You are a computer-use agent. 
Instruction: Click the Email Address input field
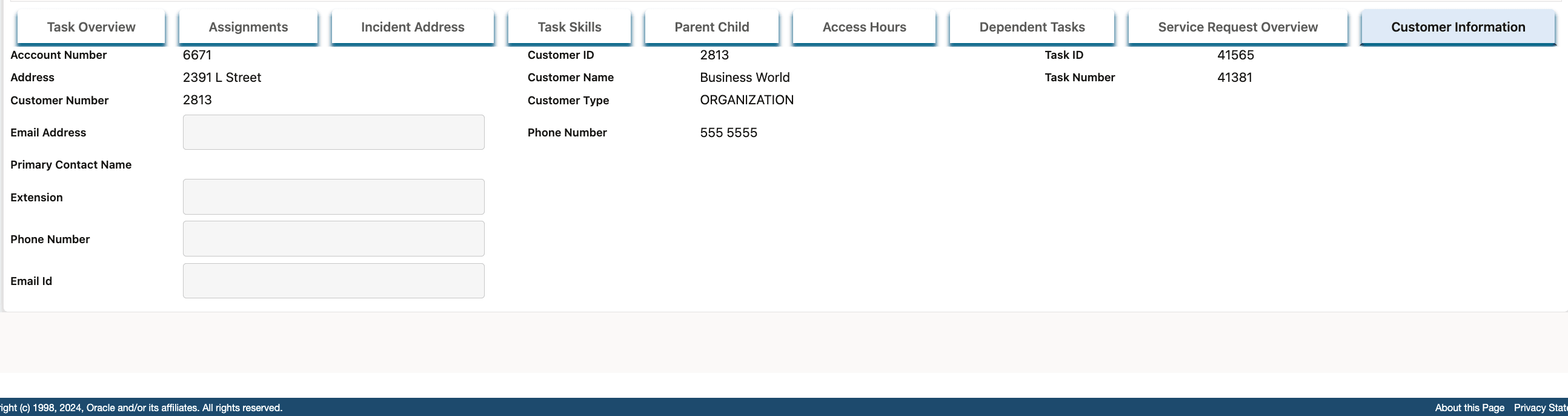point(334,132)
